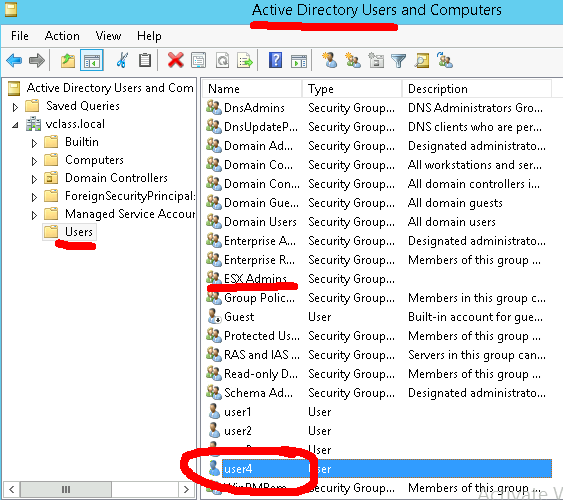Click the DnsAdmins group icon
This screenshot has width=563, height=500.
point(214,108)
